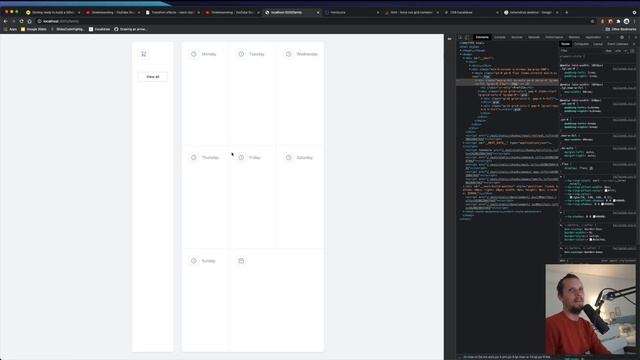This screenshot has width=640, height=360.
Task: Close the DevTools panel
Action: point(636,37)
